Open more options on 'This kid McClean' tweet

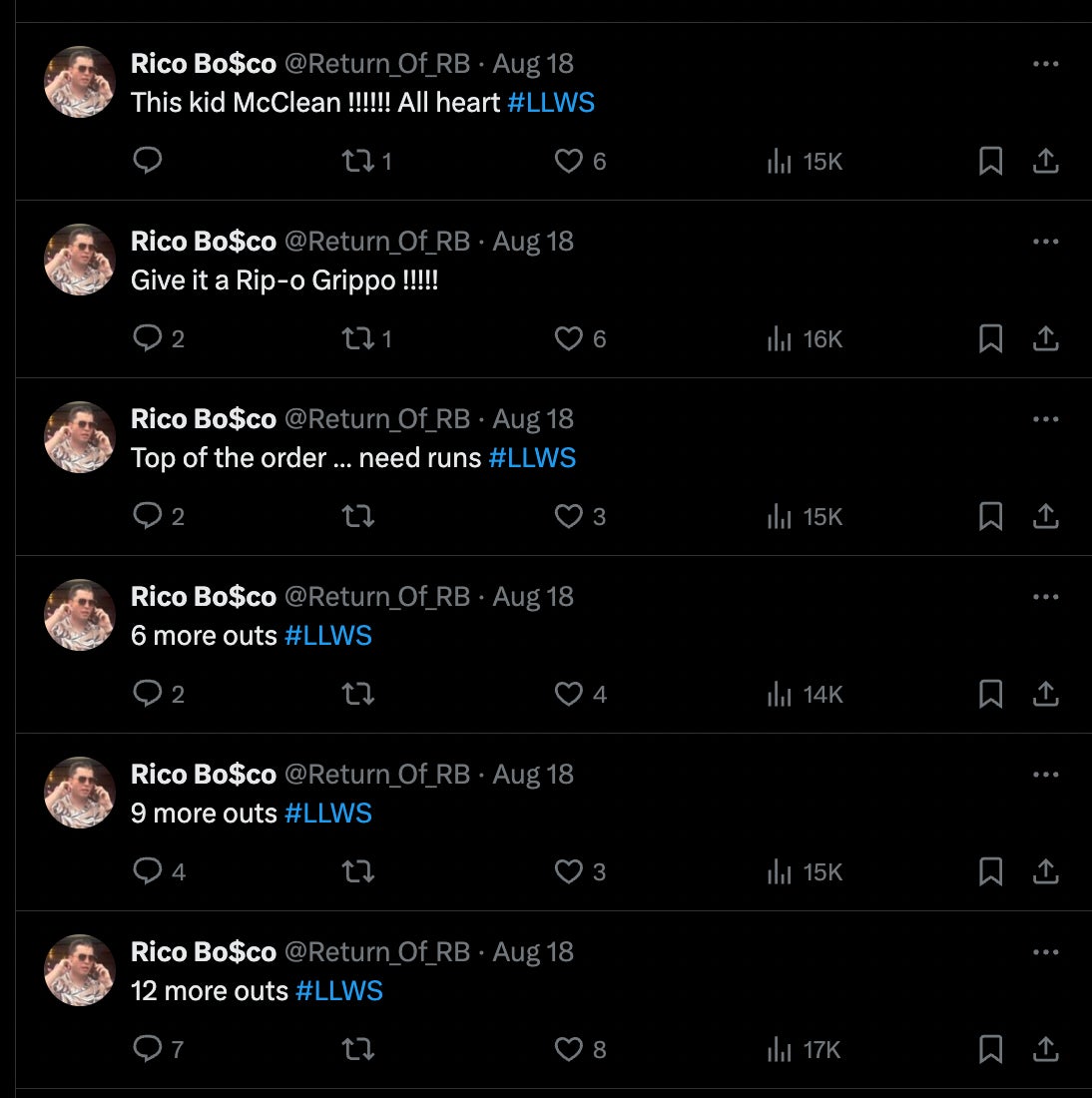(x=1045, y=64)
